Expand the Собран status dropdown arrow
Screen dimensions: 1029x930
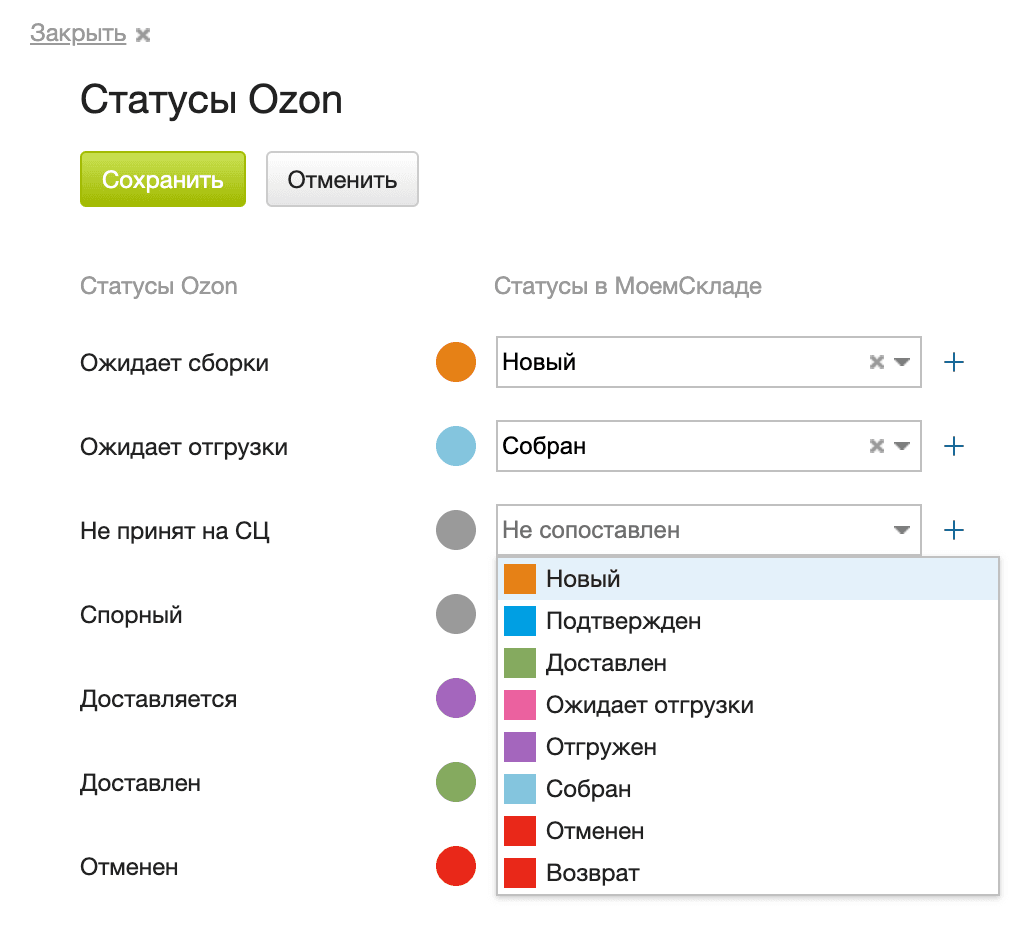902,446
